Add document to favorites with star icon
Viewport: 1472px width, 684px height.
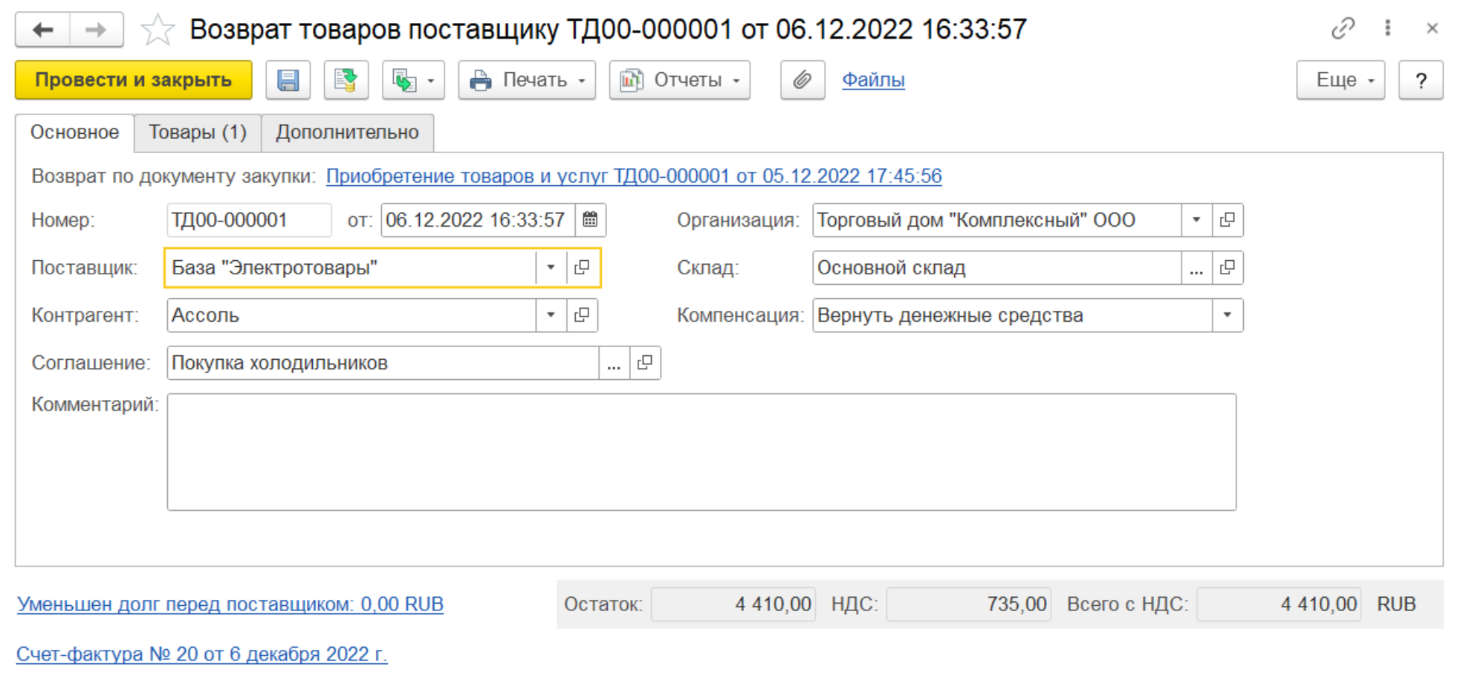tap(157, 30)
